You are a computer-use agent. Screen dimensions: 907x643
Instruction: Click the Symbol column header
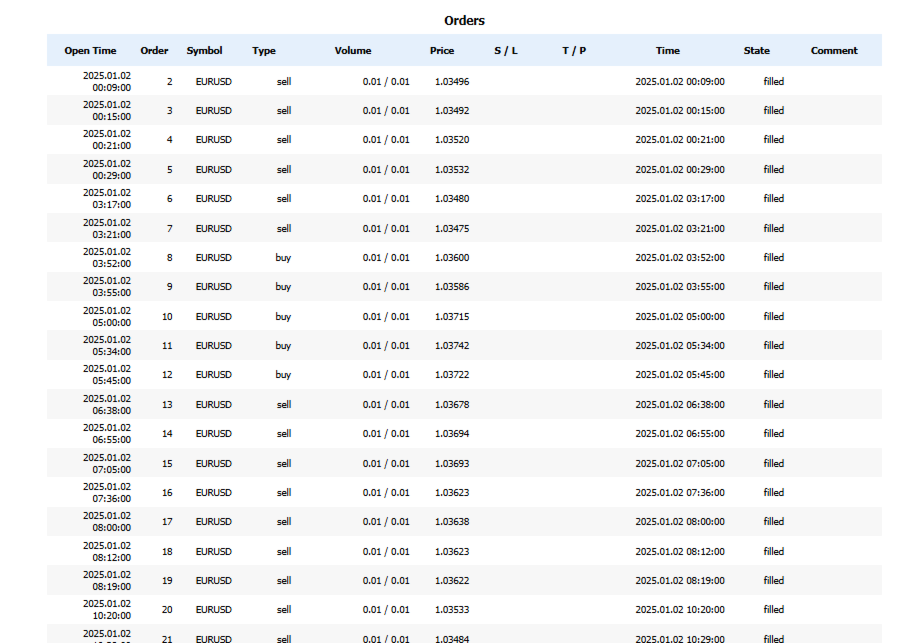click(x=204, y=50)
